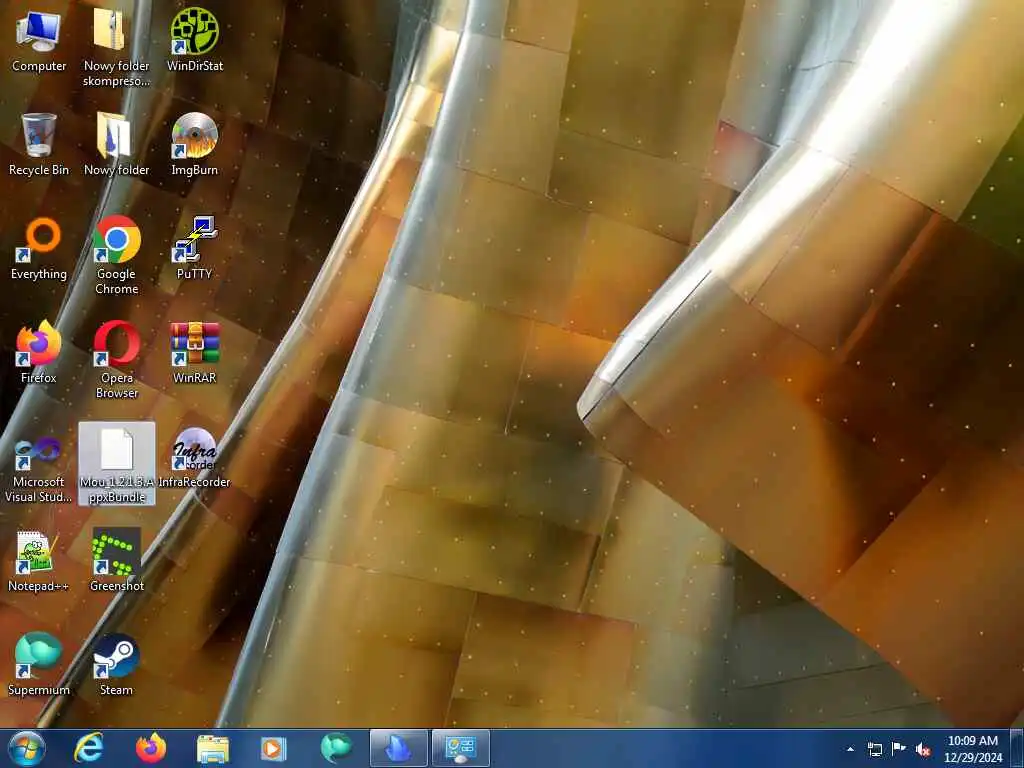
Task: Launch Supermium from the taskbar
Action: pos(336,748)
